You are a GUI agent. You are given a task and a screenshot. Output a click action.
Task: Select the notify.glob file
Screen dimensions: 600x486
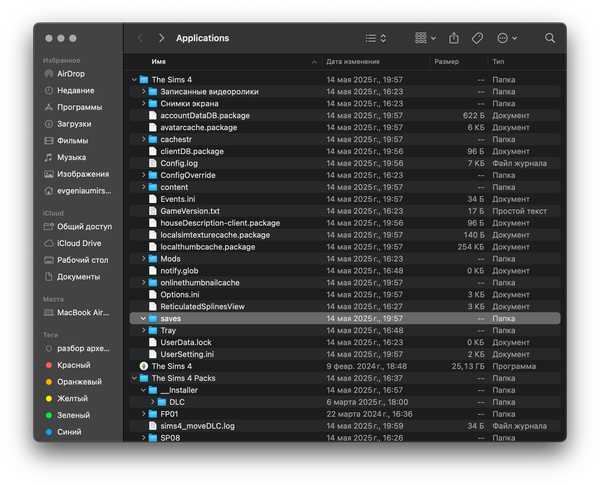coord(345,271)
